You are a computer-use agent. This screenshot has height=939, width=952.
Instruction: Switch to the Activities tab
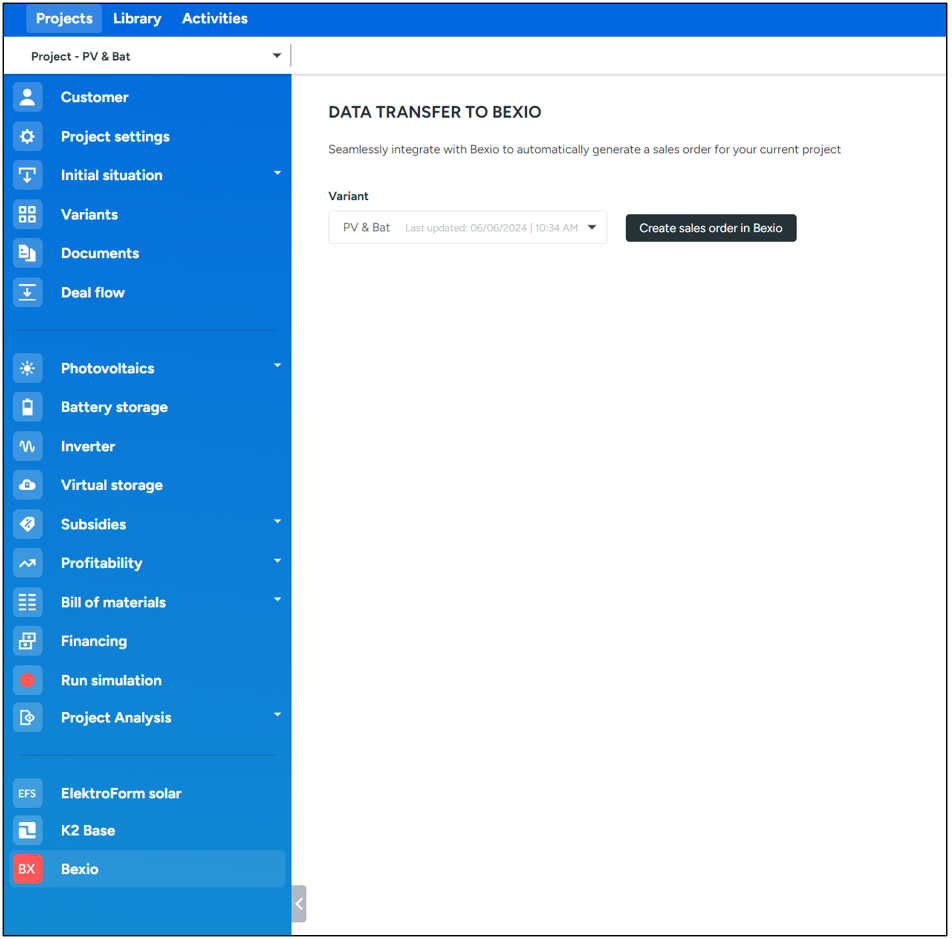pos(214,18)
